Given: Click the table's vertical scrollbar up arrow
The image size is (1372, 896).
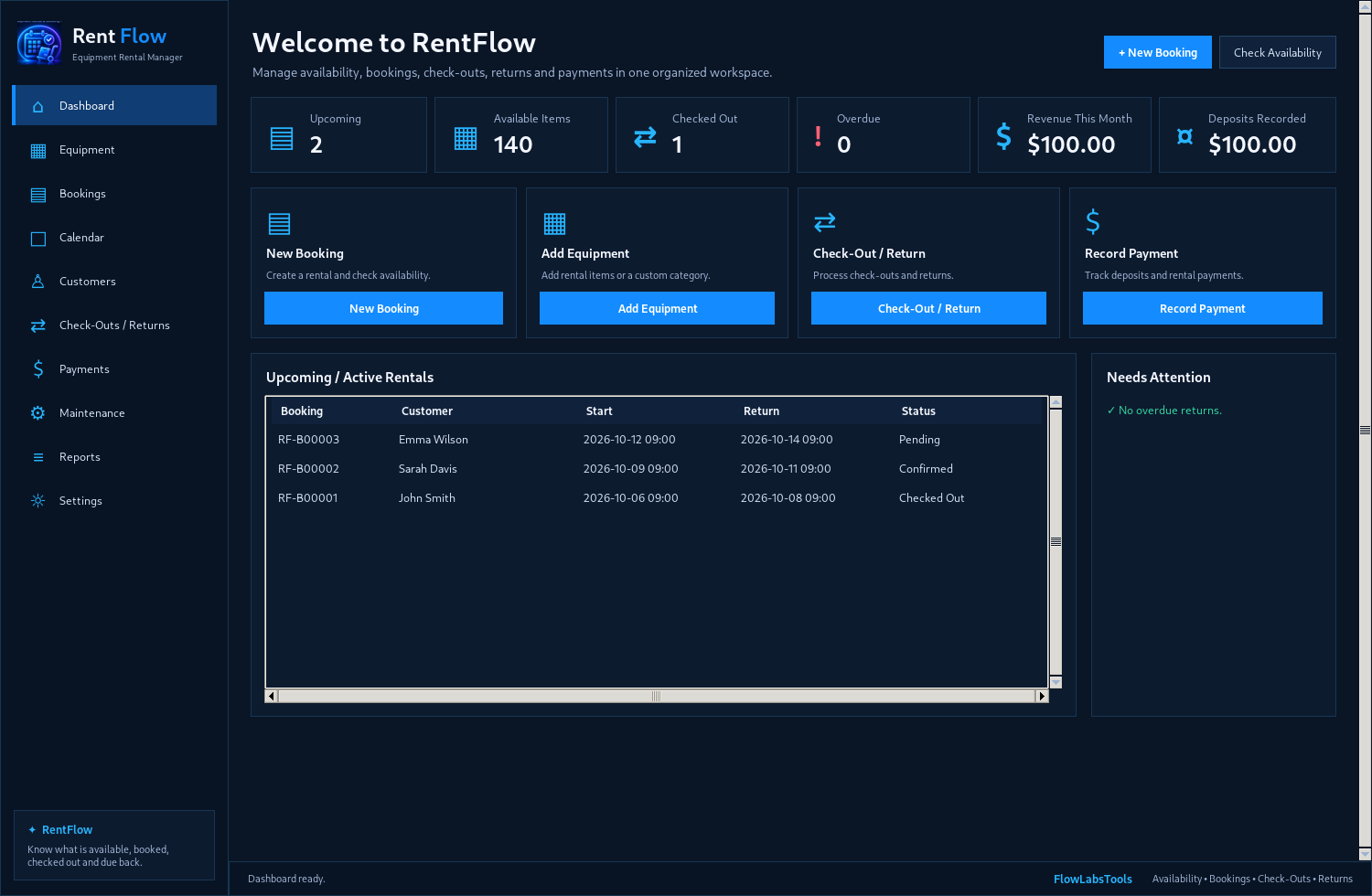Looking at the screenshot, I should 1056,402.
